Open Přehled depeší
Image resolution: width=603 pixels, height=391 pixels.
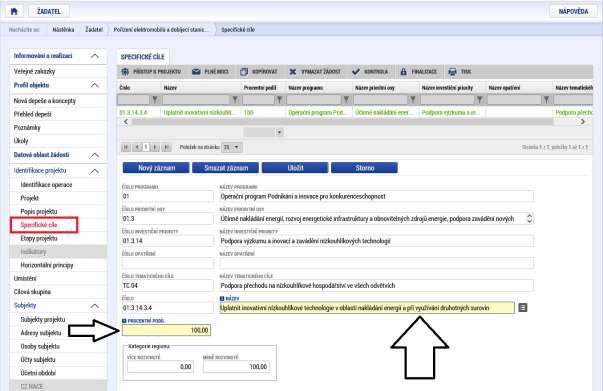click(x=33, y=114)
